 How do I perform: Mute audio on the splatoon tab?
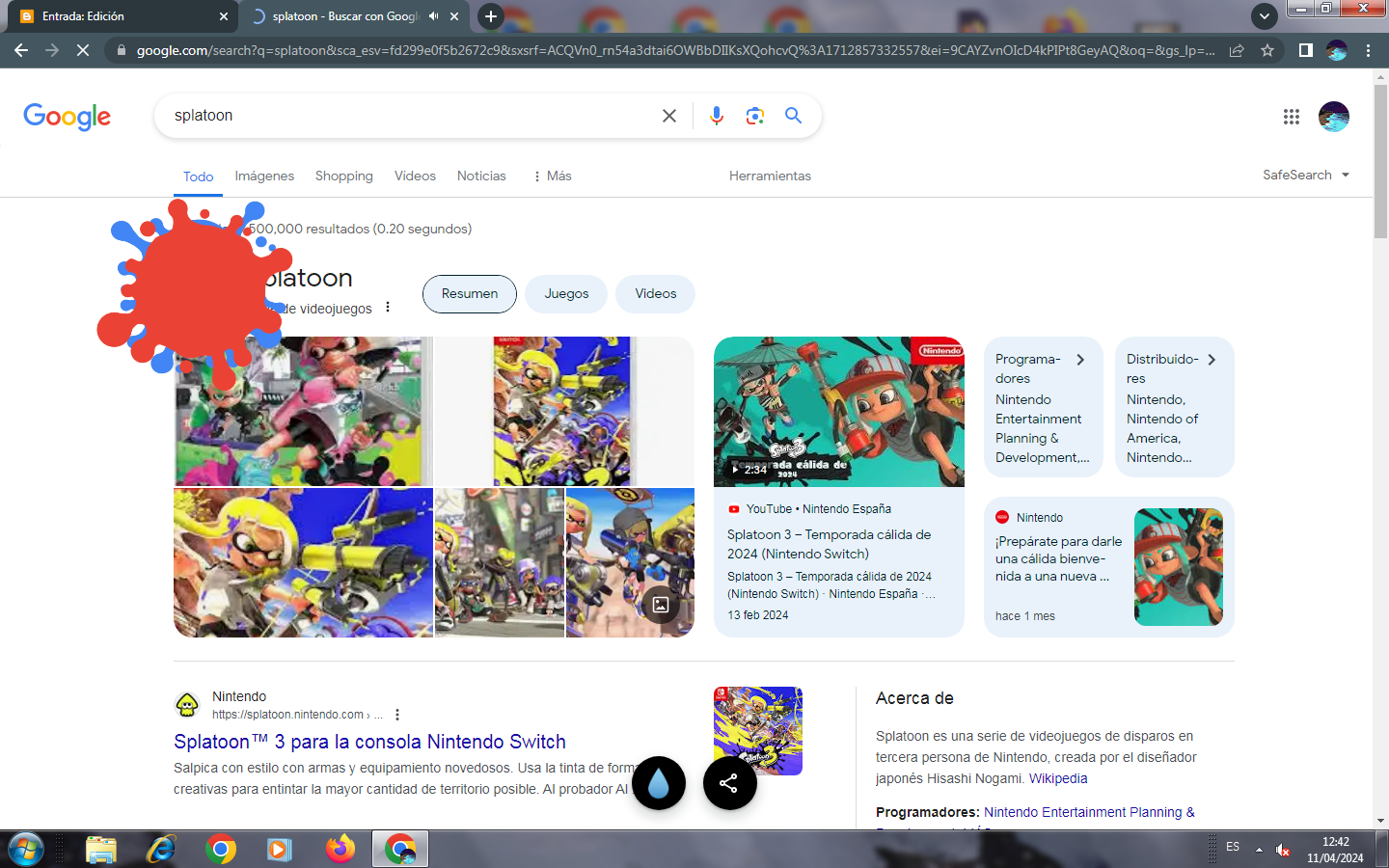point(433,16)
